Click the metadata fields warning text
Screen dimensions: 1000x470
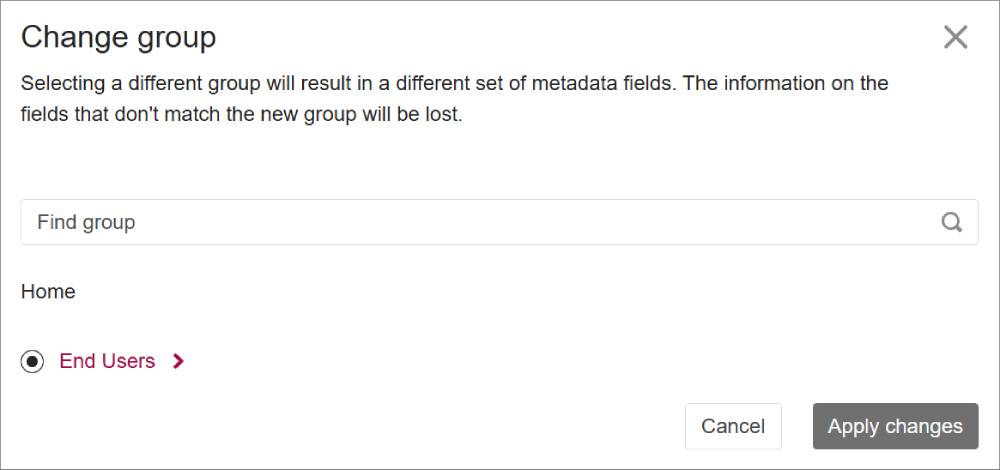click(454, 98)
